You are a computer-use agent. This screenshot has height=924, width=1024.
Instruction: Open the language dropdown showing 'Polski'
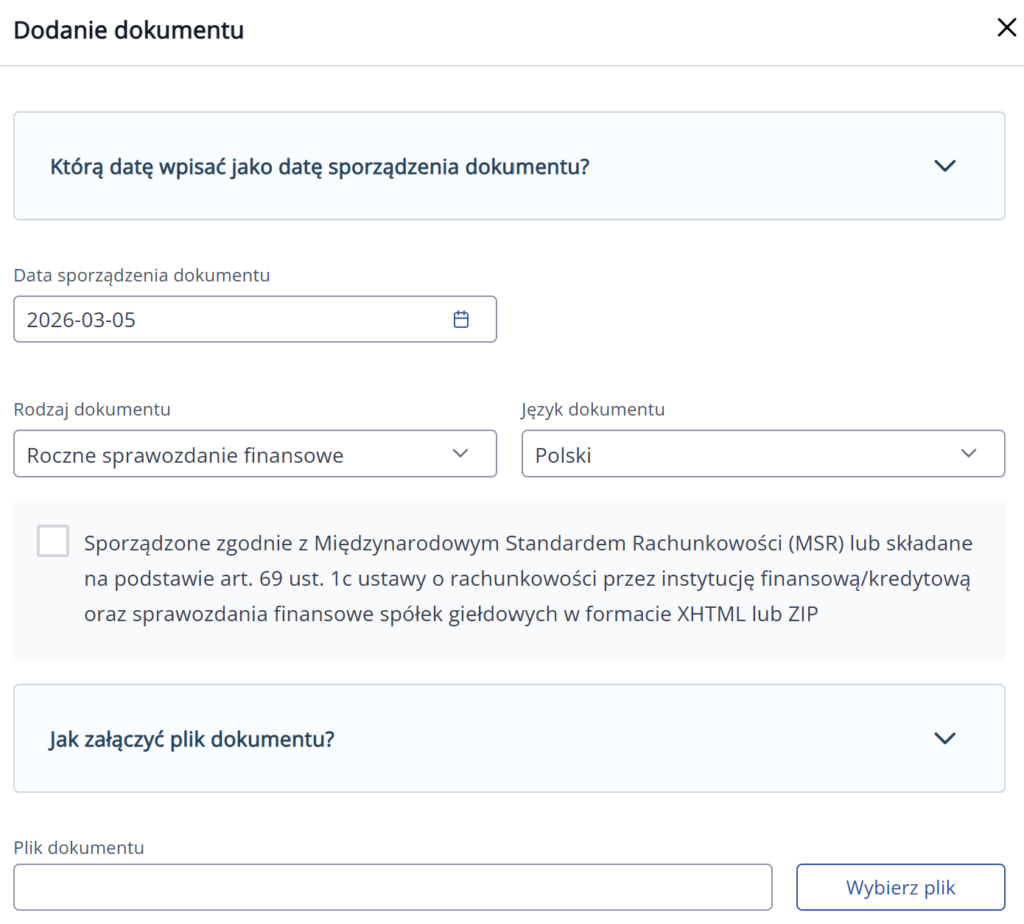click(x=740, y=455)
